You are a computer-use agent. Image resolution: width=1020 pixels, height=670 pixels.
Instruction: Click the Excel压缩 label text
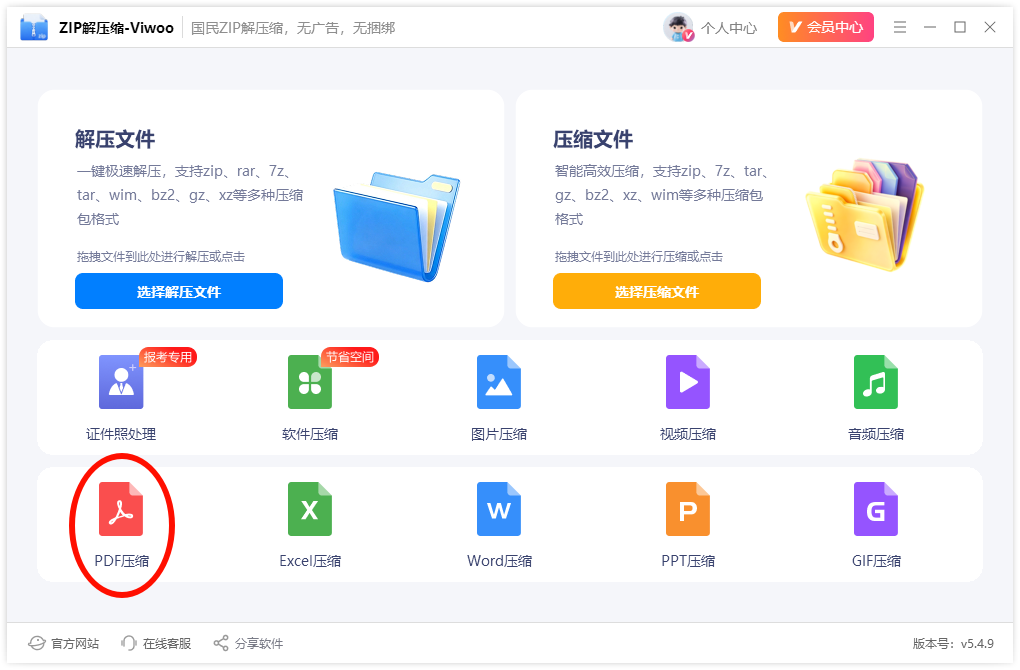310,561
